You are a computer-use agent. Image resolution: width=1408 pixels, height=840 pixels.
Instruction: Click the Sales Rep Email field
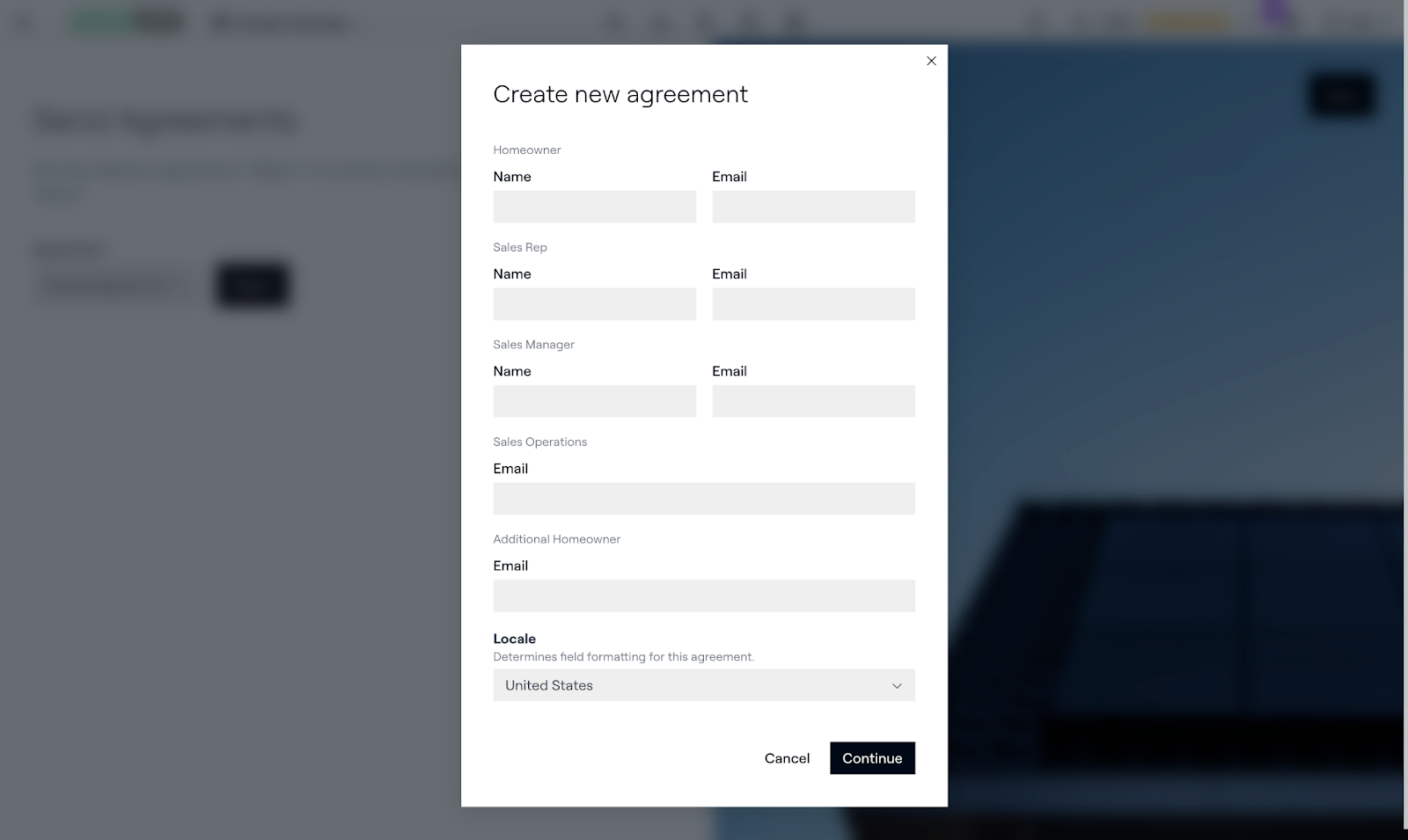click(x=813, y=304)
